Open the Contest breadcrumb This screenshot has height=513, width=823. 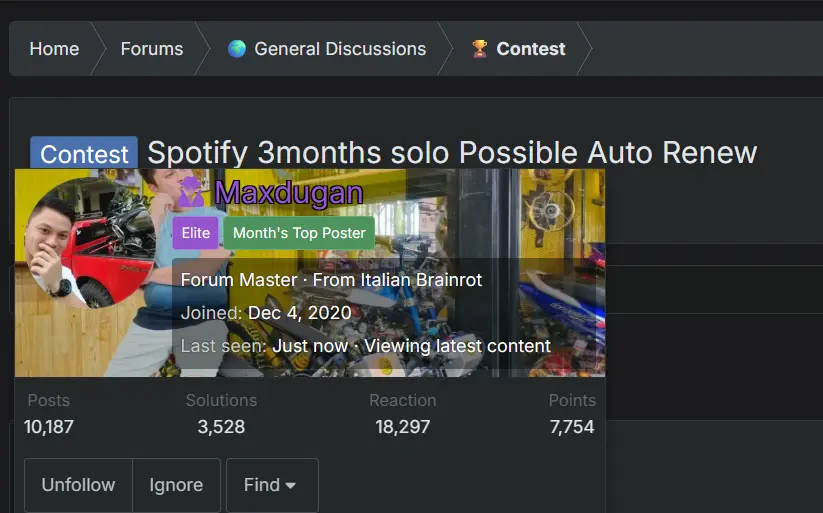[x=531, y=49]
